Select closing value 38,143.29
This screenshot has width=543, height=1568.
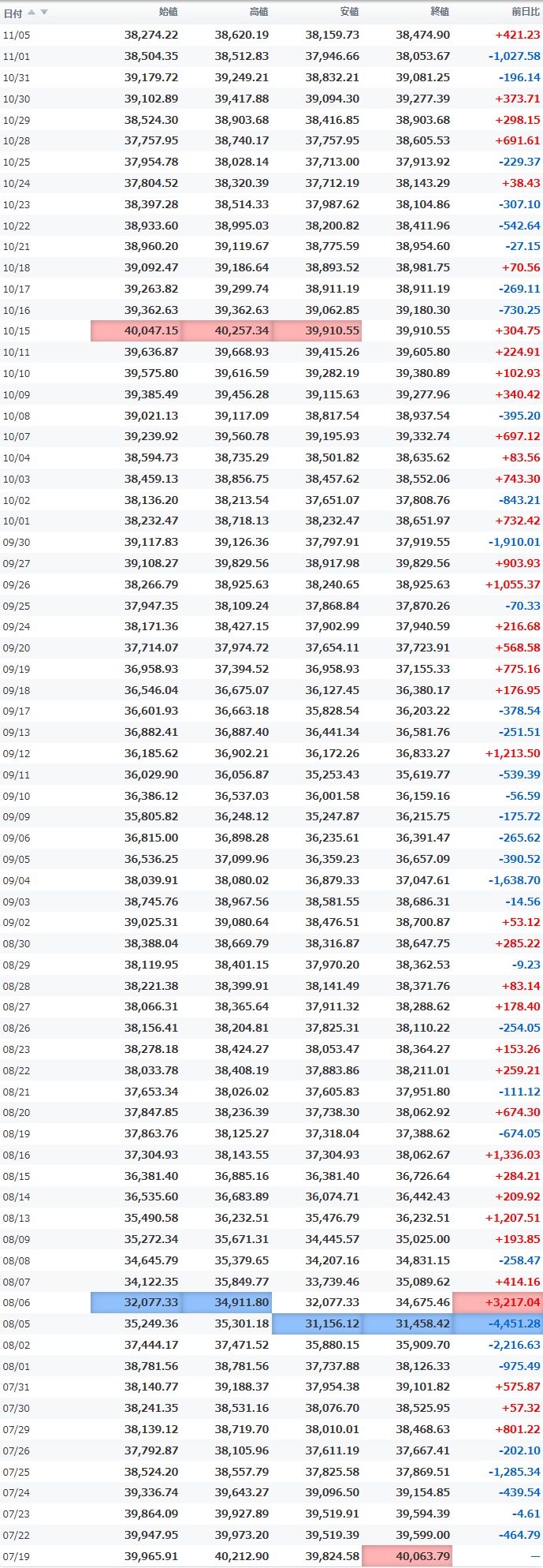tap(423, 183)
